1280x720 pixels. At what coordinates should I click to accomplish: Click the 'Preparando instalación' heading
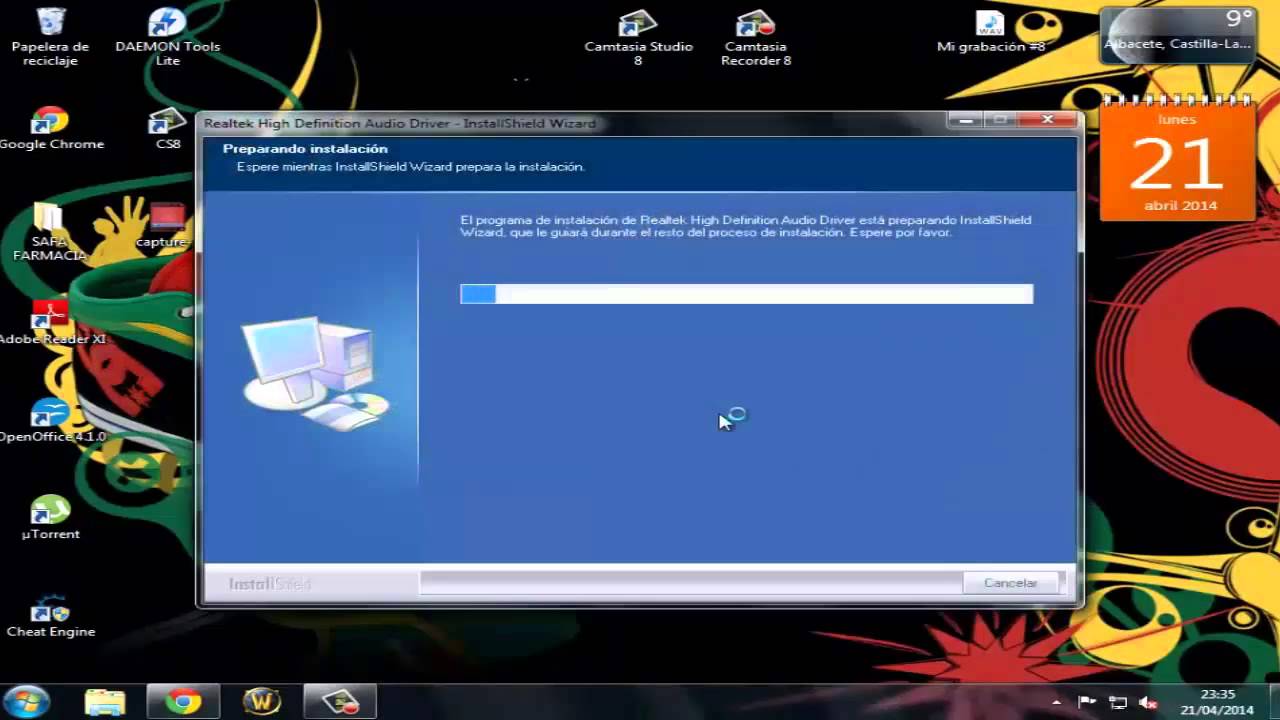[305, 149]
